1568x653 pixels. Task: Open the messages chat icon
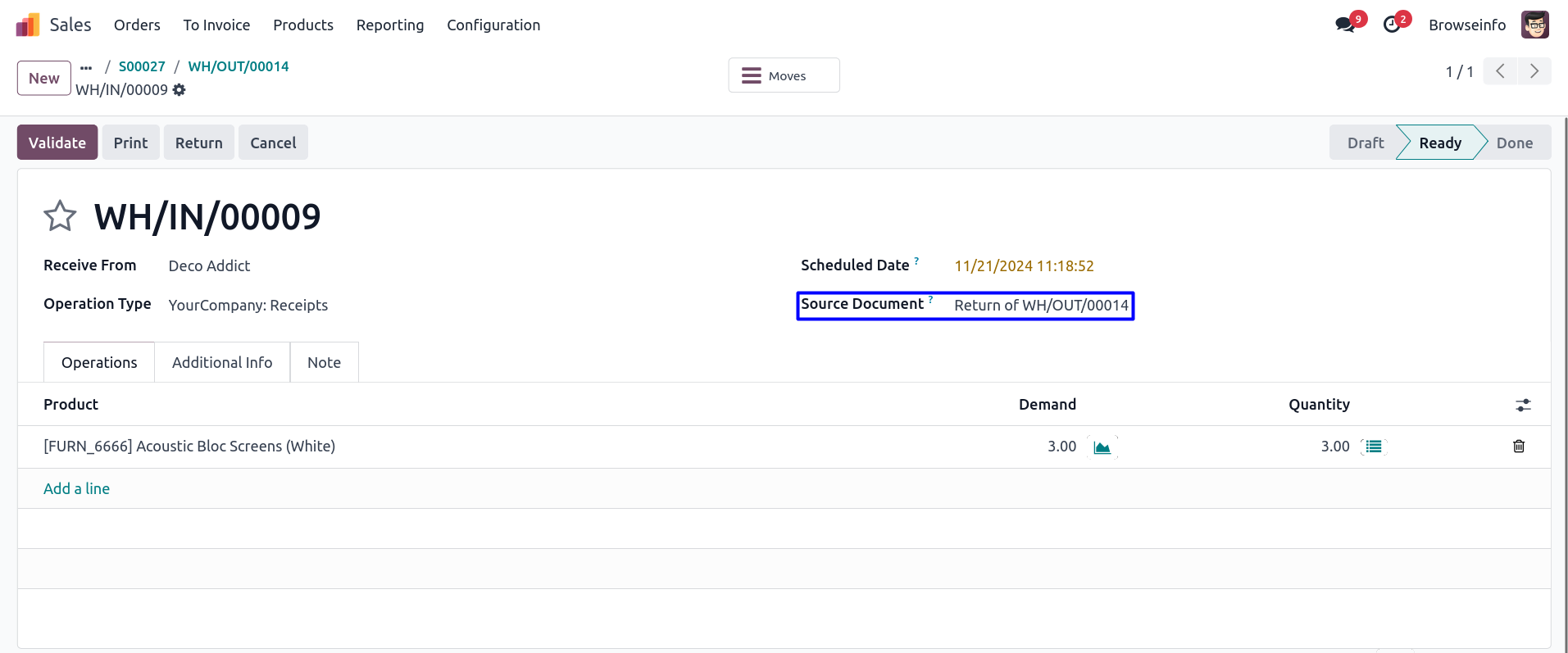click(1345, 25)
